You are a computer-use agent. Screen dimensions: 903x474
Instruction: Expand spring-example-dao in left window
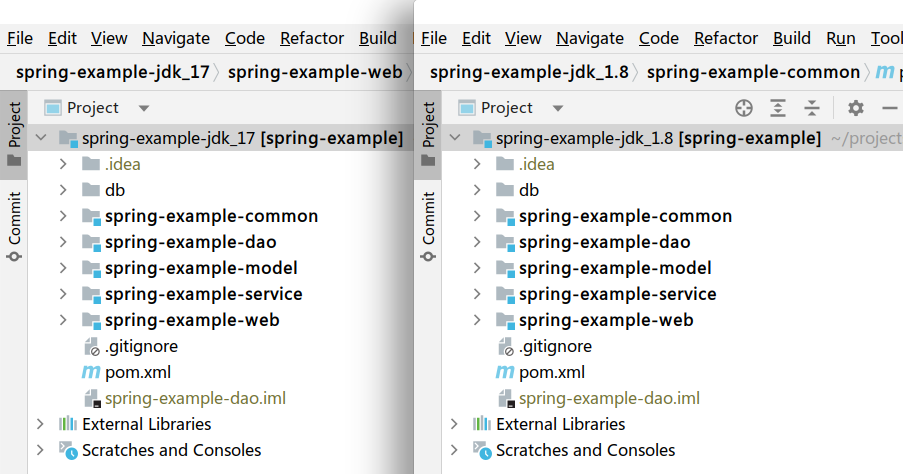63,242
